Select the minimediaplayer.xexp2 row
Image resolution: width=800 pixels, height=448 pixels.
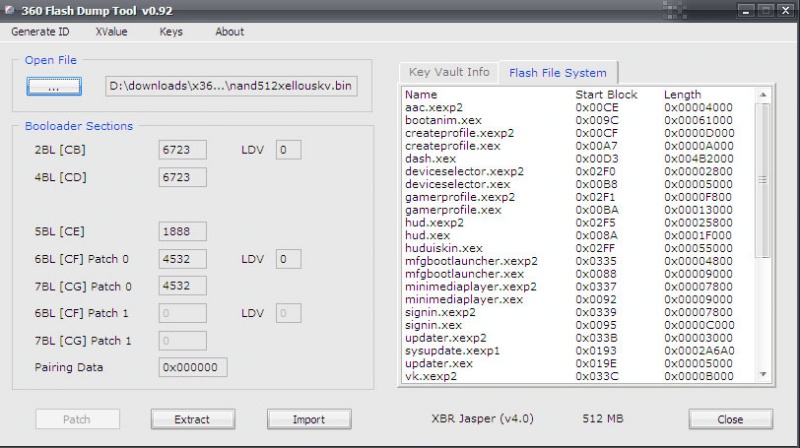[578, 287]
